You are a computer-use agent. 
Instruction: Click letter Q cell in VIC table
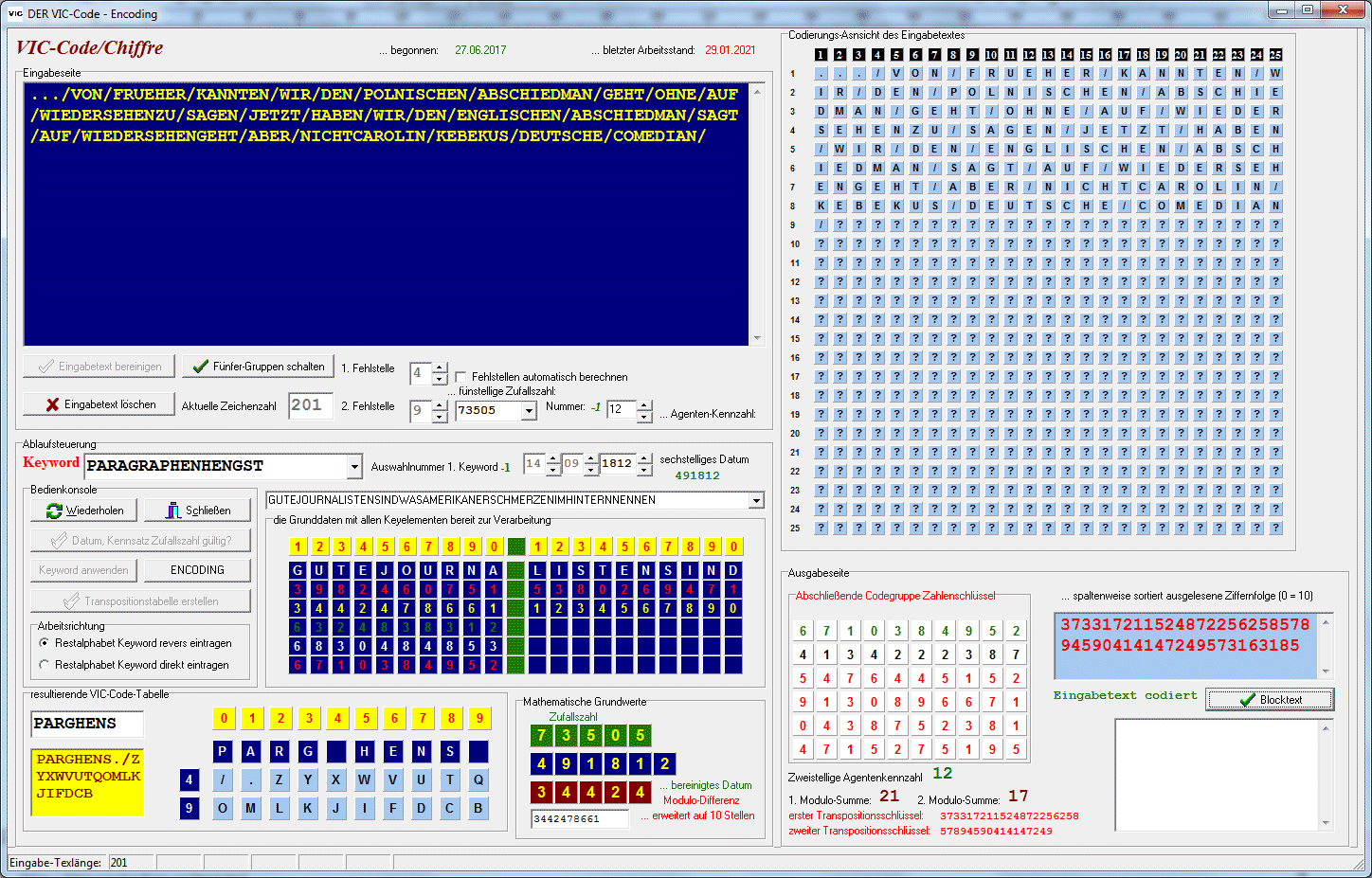[478, 779]
